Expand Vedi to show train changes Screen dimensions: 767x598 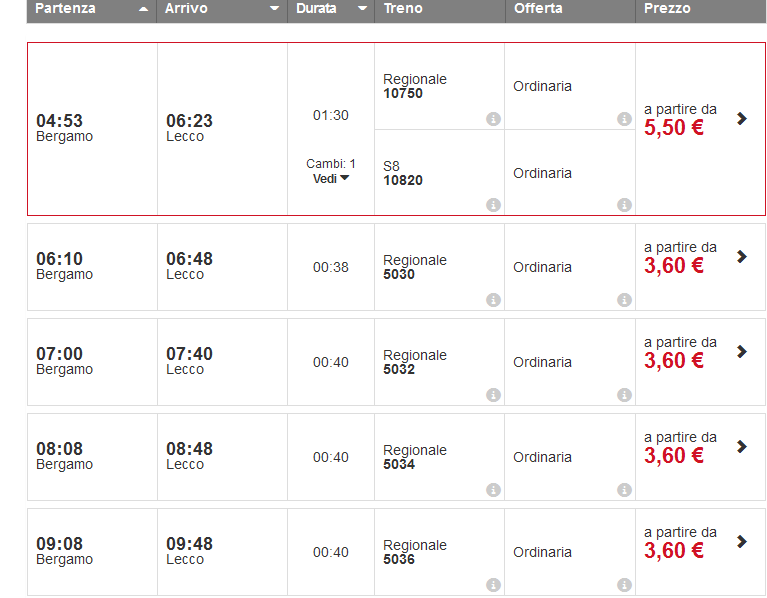coord(331,179)
